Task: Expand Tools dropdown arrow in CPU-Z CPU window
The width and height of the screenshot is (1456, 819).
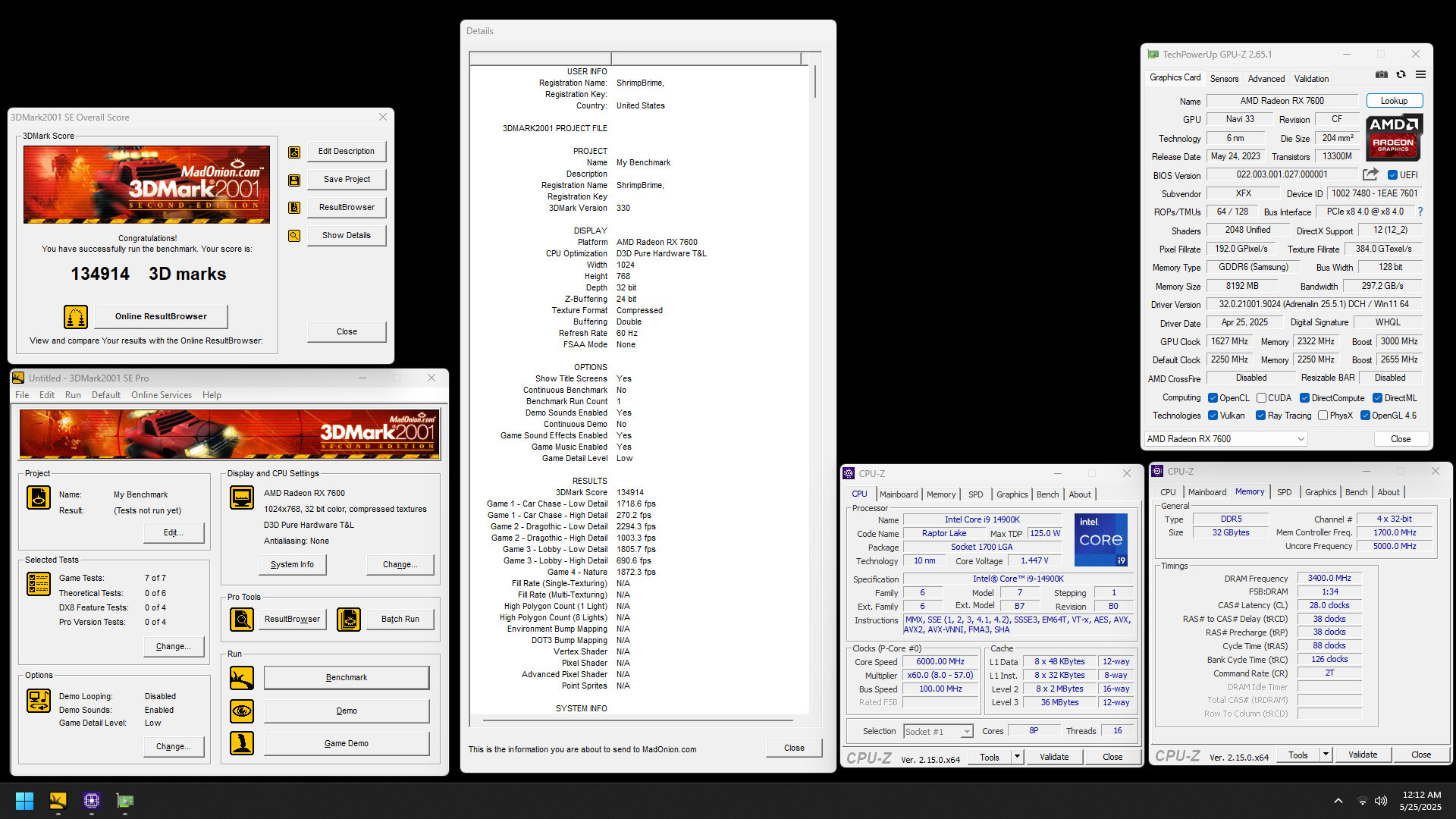Action: (x=1017, y=757)
